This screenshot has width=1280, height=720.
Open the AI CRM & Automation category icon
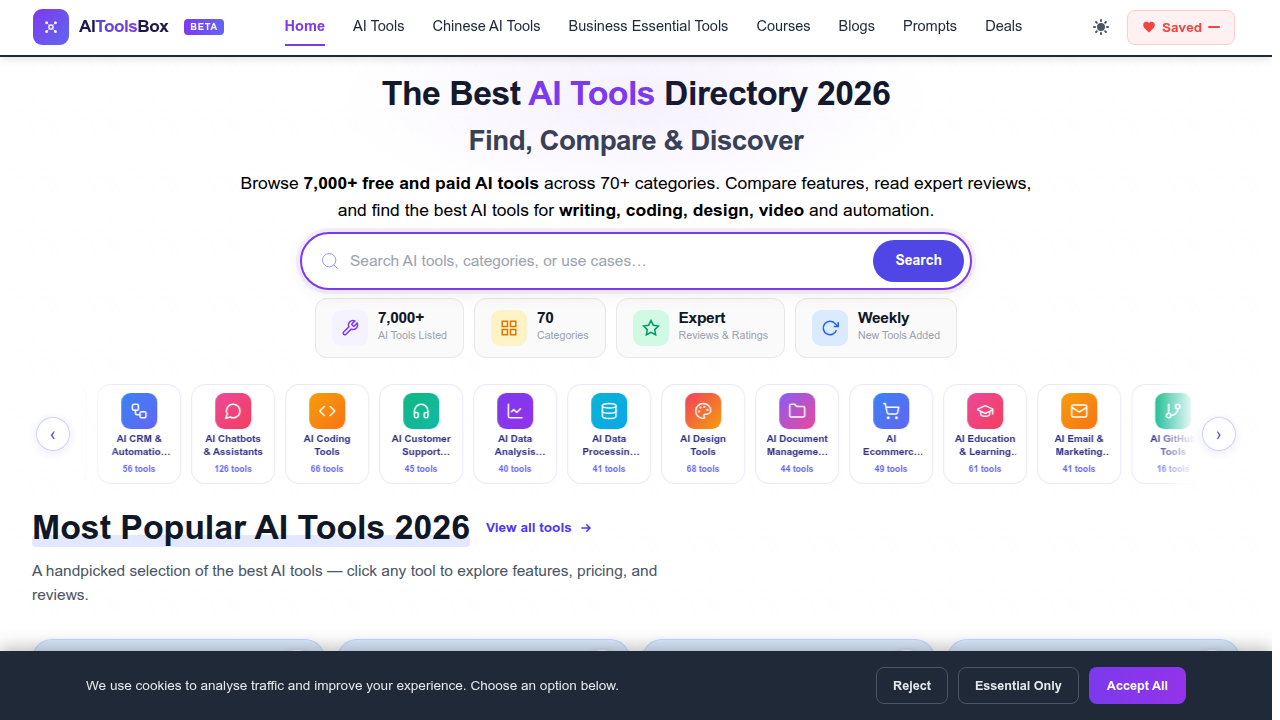139,411
